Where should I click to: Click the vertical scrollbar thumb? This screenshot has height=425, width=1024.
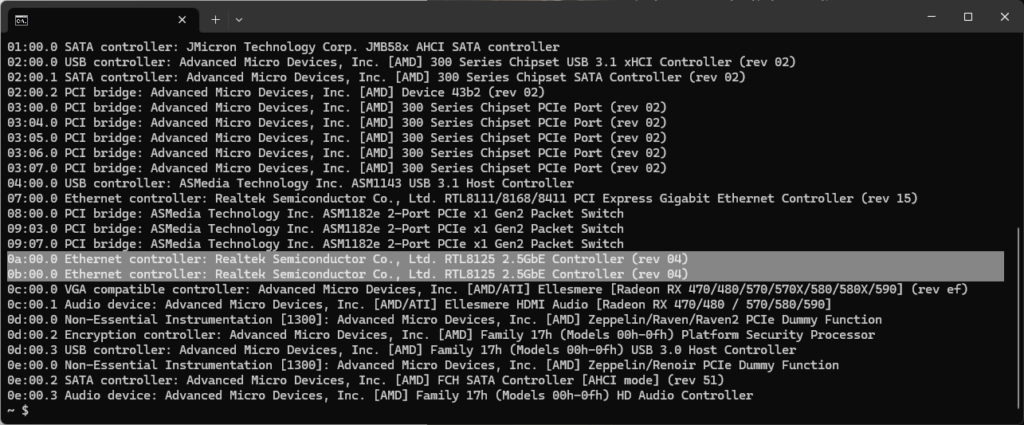tap(1017, 319)
